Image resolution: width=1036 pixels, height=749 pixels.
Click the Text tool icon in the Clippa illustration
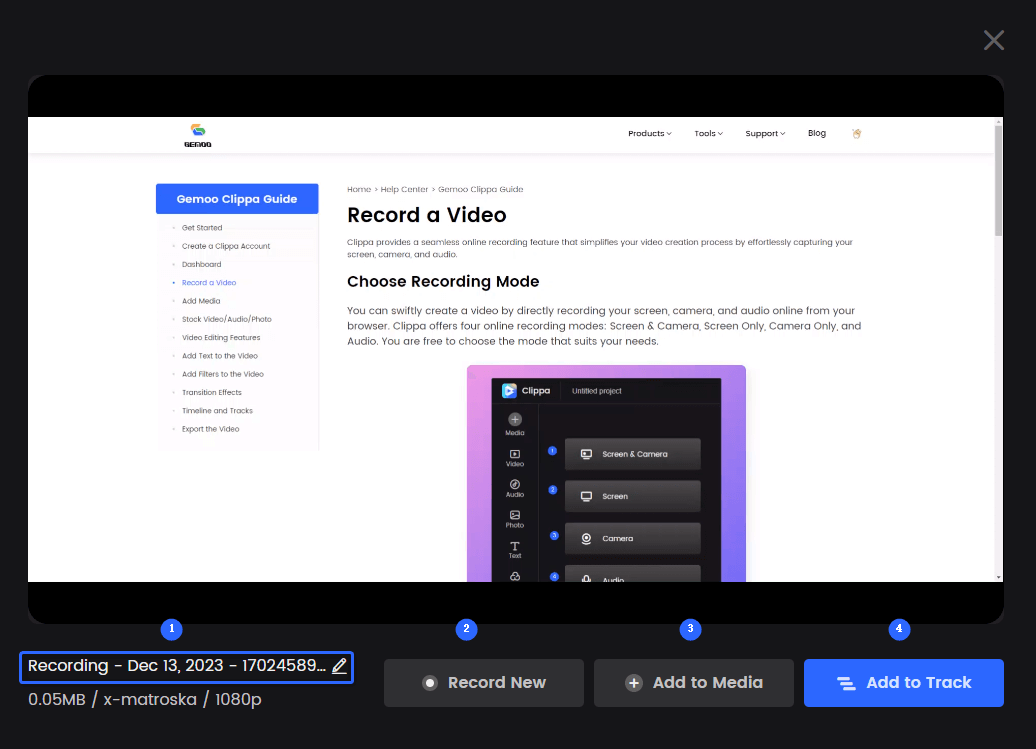(x=515, y=546)
